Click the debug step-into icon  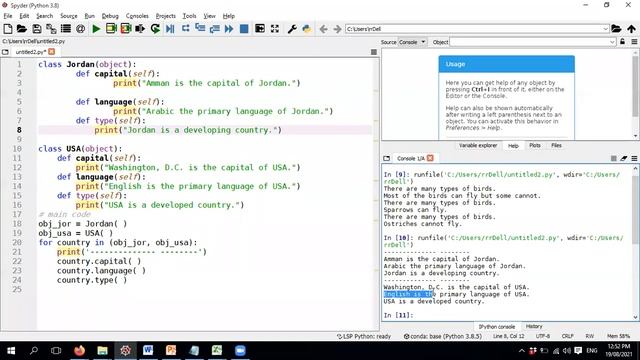[200, 29]
